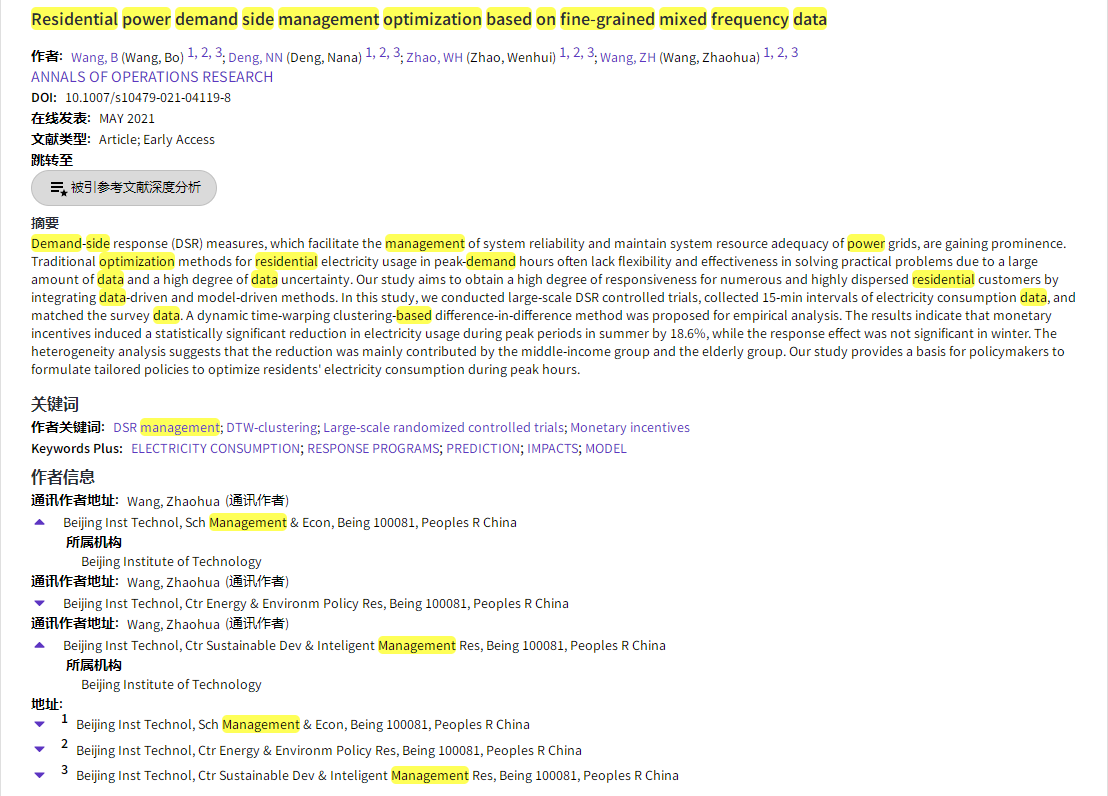Click the Monetary incentives keyword
The width and height of the screenshot is (1108, 796).
(630, 428)
